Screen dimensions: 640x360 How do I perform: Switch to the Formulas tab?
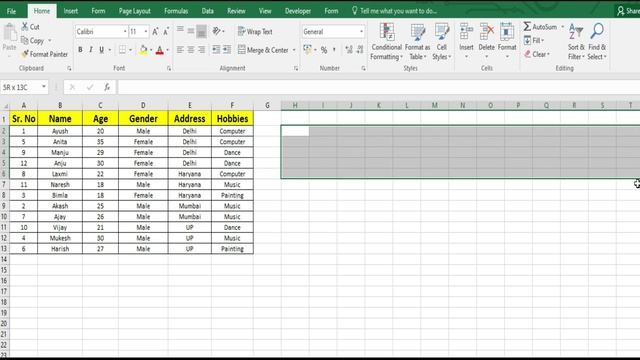(x=176, y=11)
